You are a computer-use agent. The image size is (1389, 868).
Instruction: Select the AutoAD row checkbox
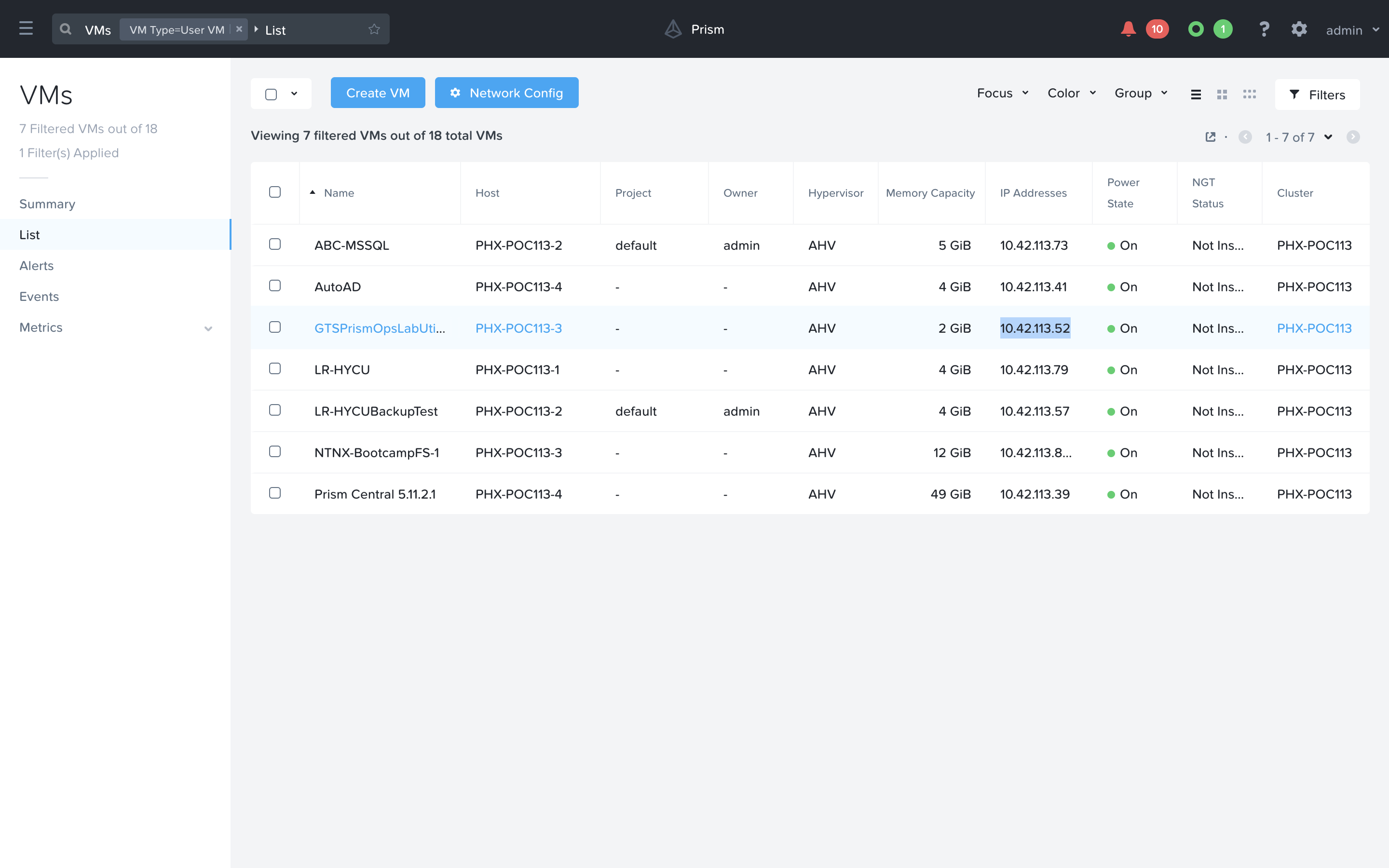[x=275, y=285]
